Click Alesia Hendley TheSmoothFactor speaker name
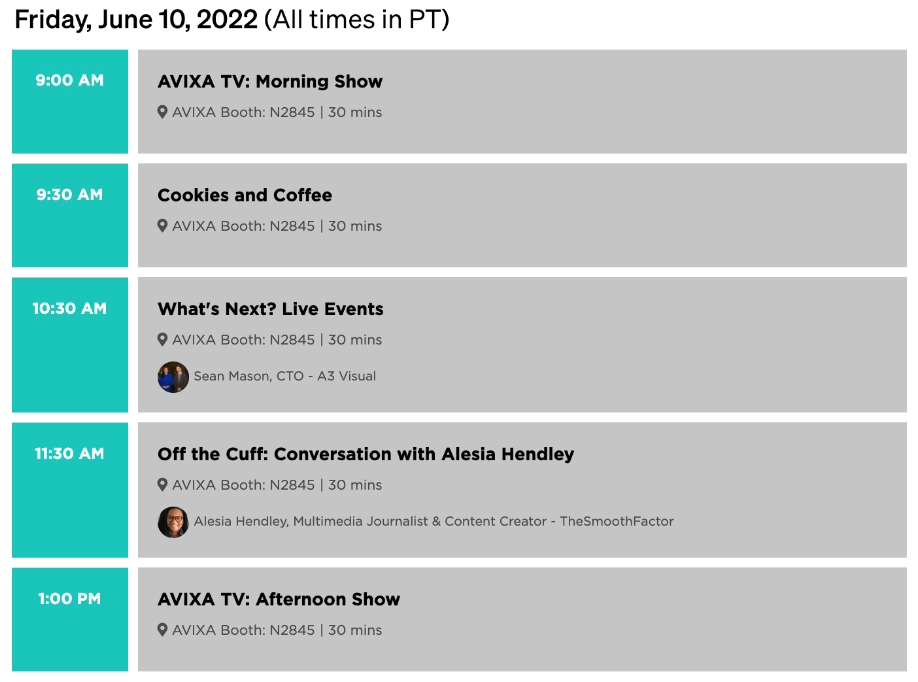The image size is (918, 682). coord(434,522)
